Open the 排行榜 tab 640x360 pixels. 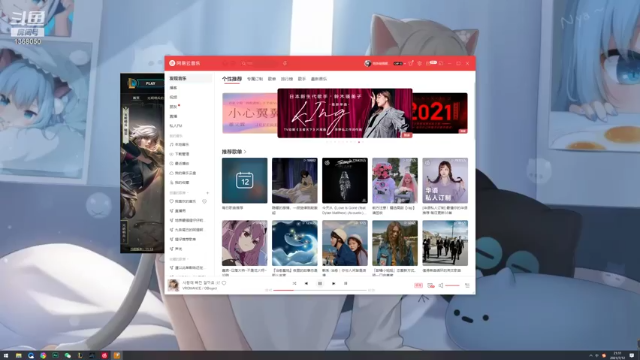coord(287,79)
